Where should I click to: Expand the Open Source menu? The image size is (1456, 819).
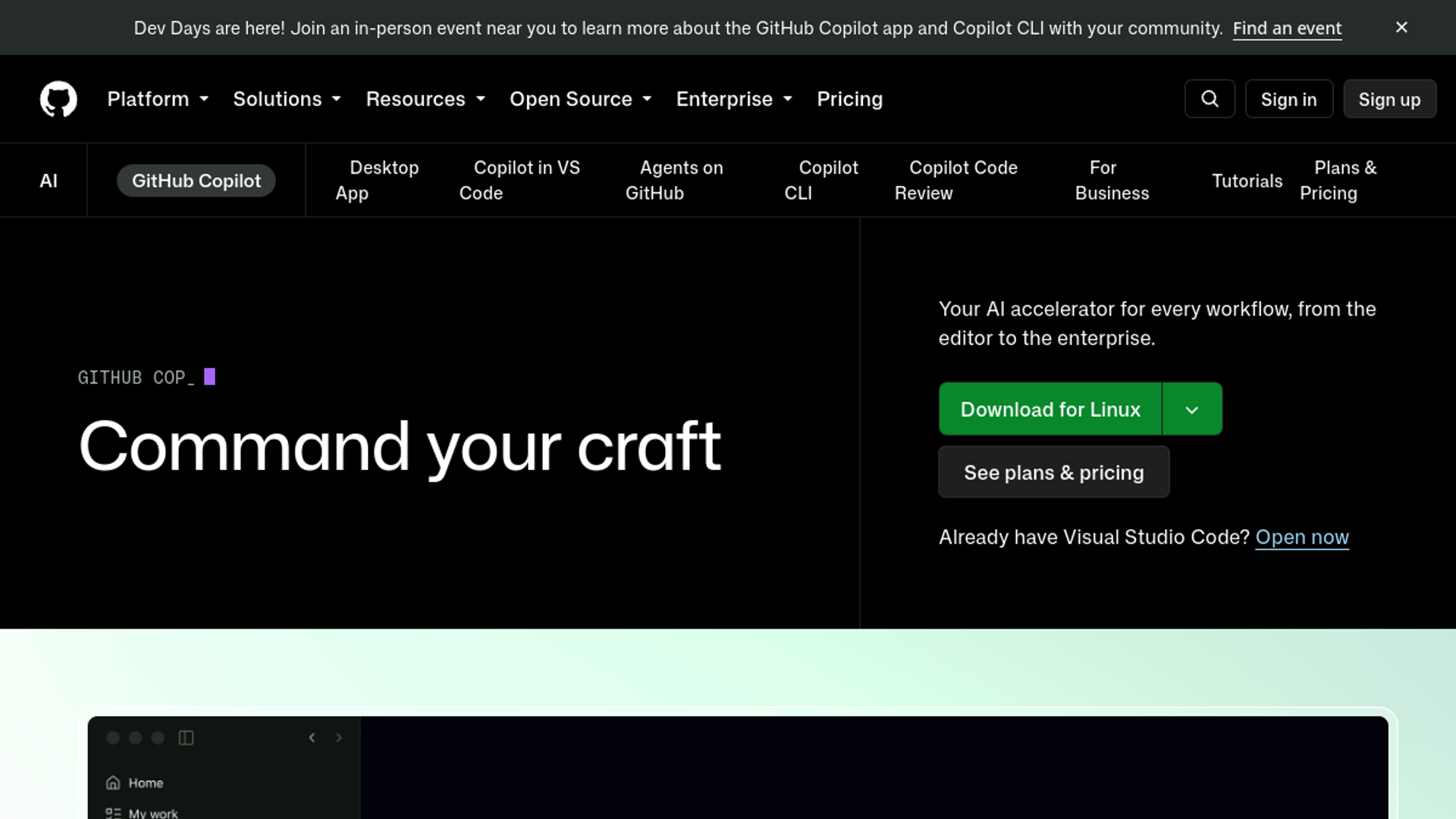point(580,99)
